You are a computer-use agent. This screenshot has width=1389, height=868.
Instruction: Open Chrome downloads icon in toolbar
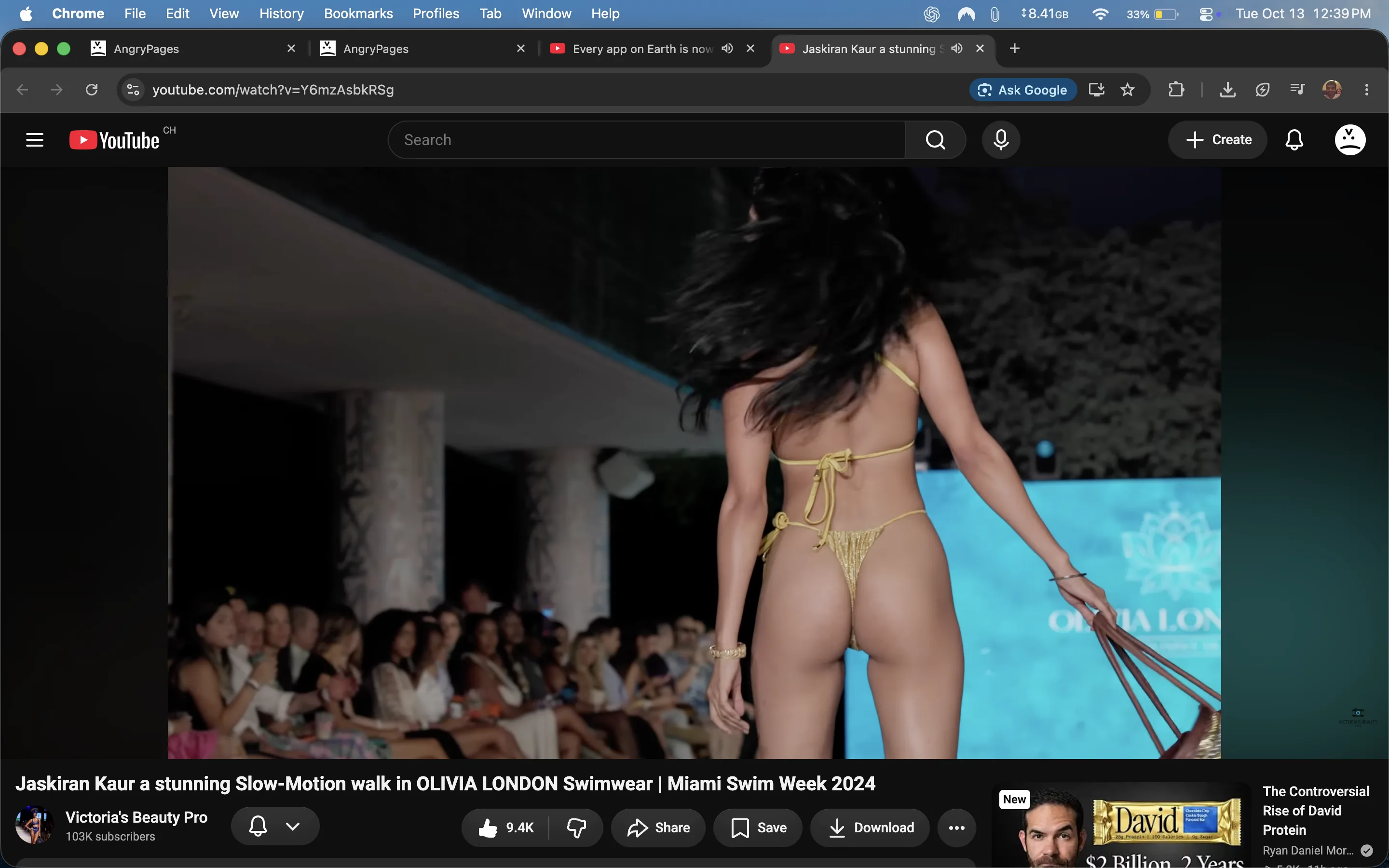point(1228,90)
